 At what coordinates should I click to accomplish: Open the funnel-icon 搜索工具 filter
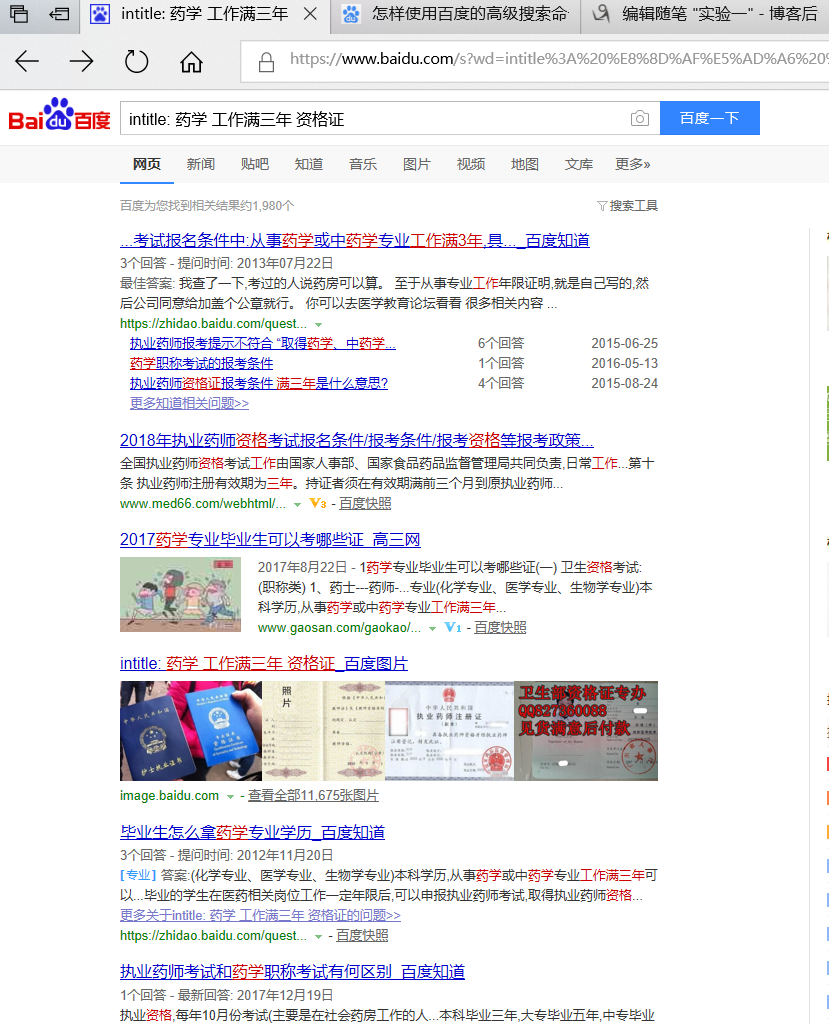pyautogui.click(x=627, y=206)
